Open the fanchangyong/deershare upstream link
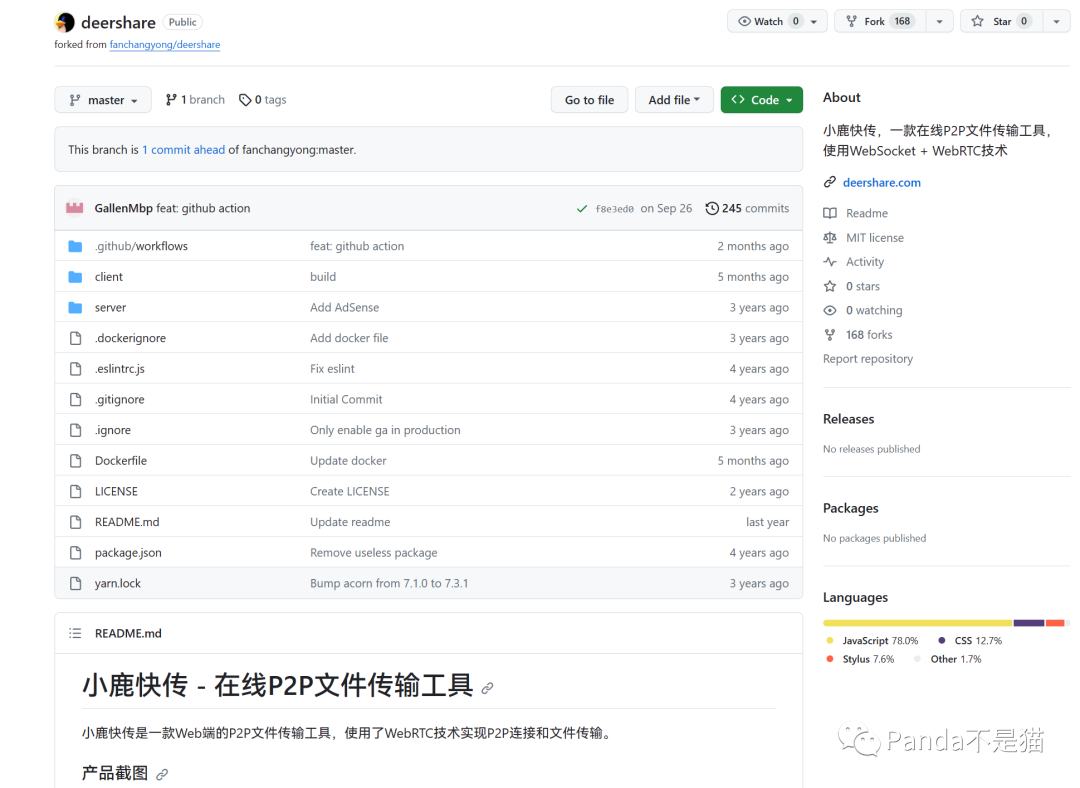Screen dimensions: 1080x788 click(165, 45)
